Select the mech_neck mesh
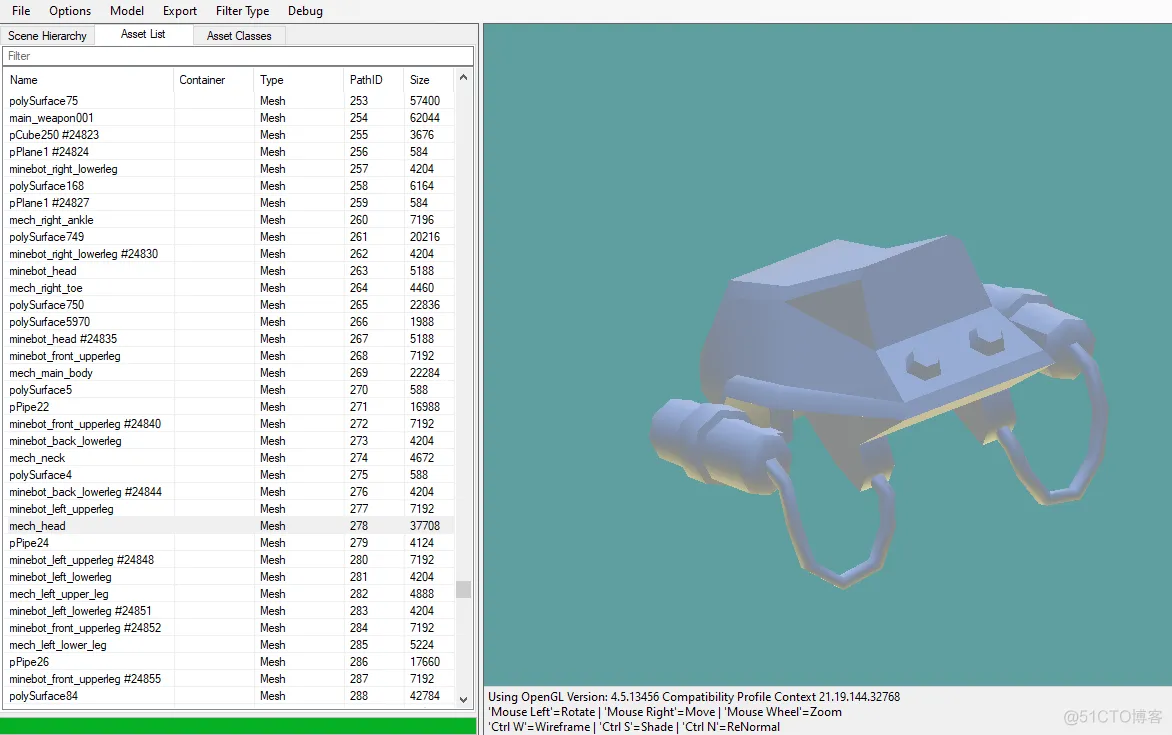This screenshot has width=1172, height=735. pyautogui.click(x=229, y=458)
